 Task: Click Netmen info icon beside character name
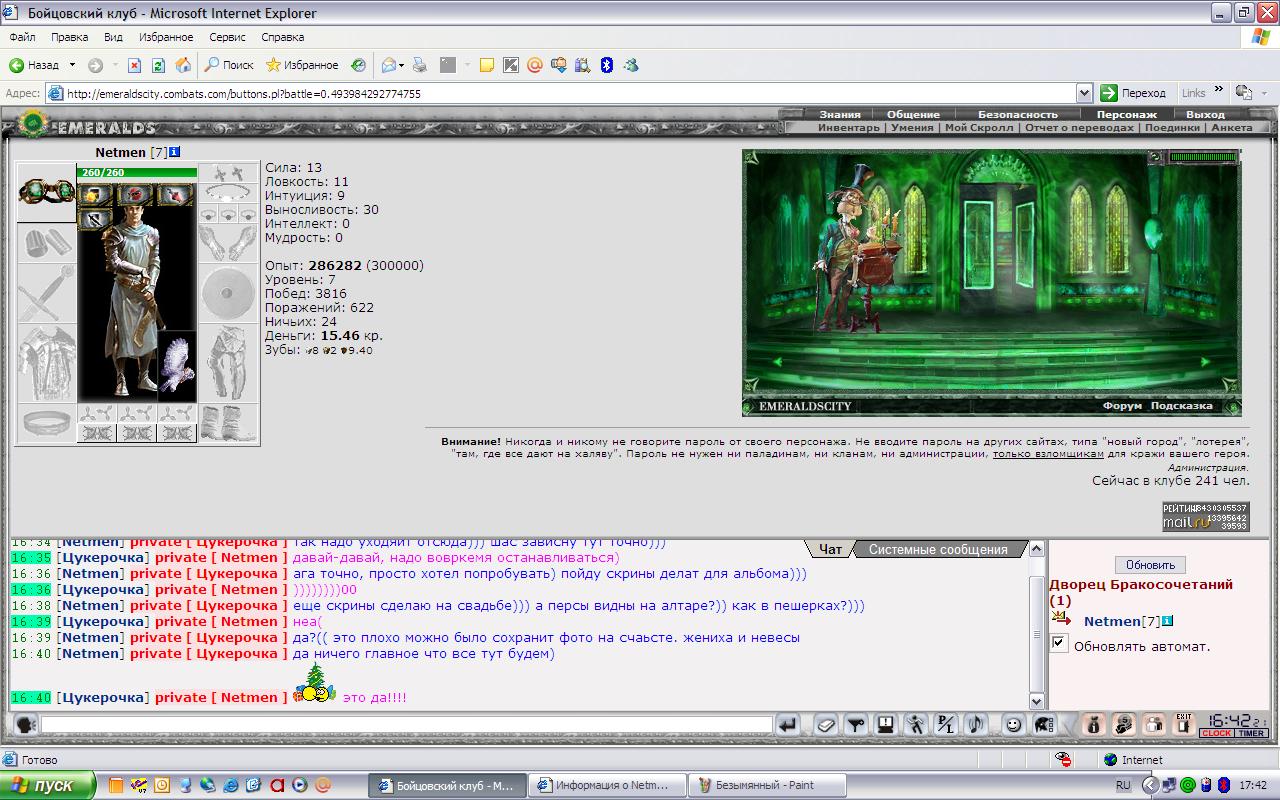click(x=174, y=152)
